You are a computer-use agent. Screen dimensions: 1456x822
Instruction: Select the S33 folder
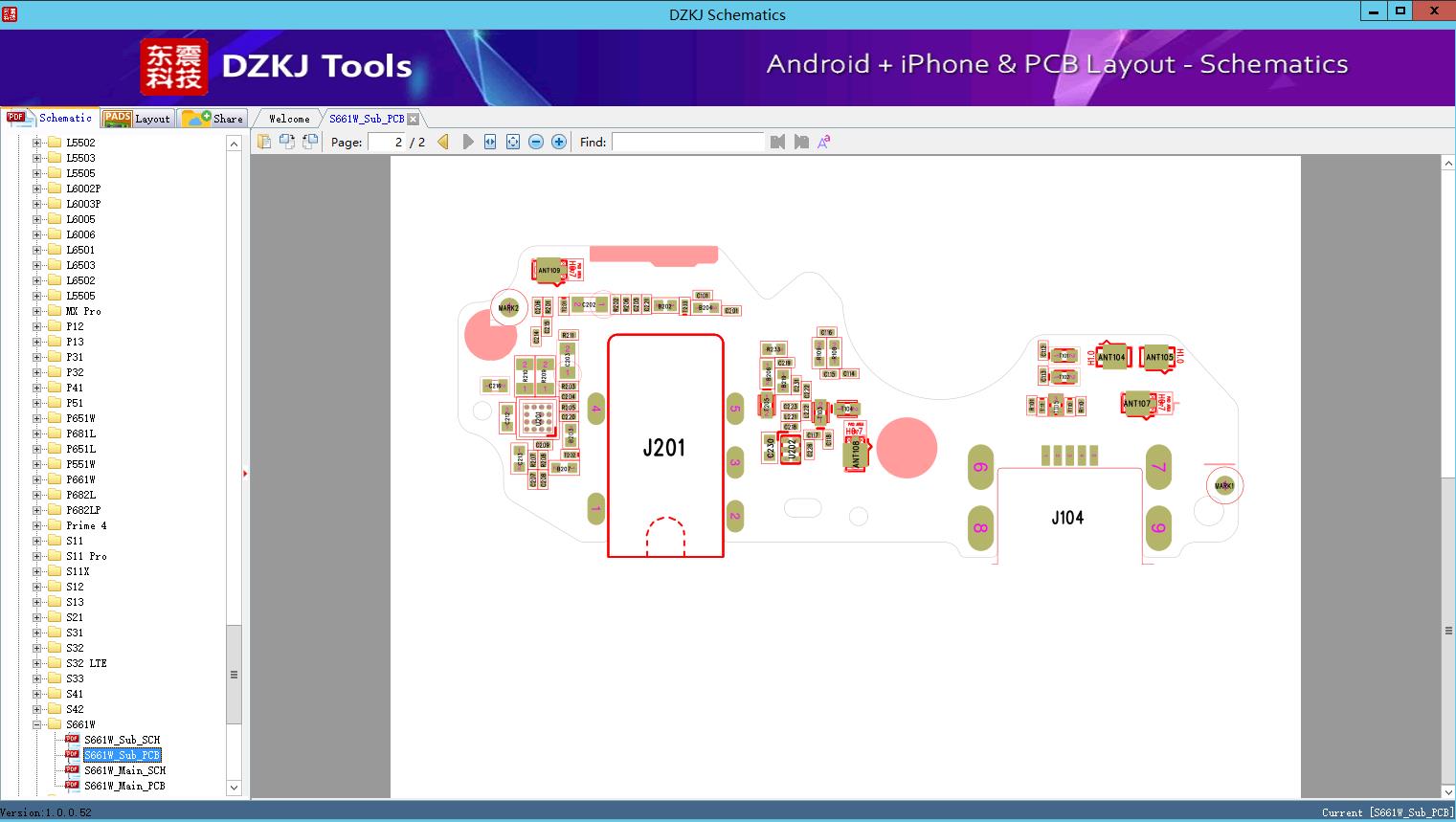(75, 678)
